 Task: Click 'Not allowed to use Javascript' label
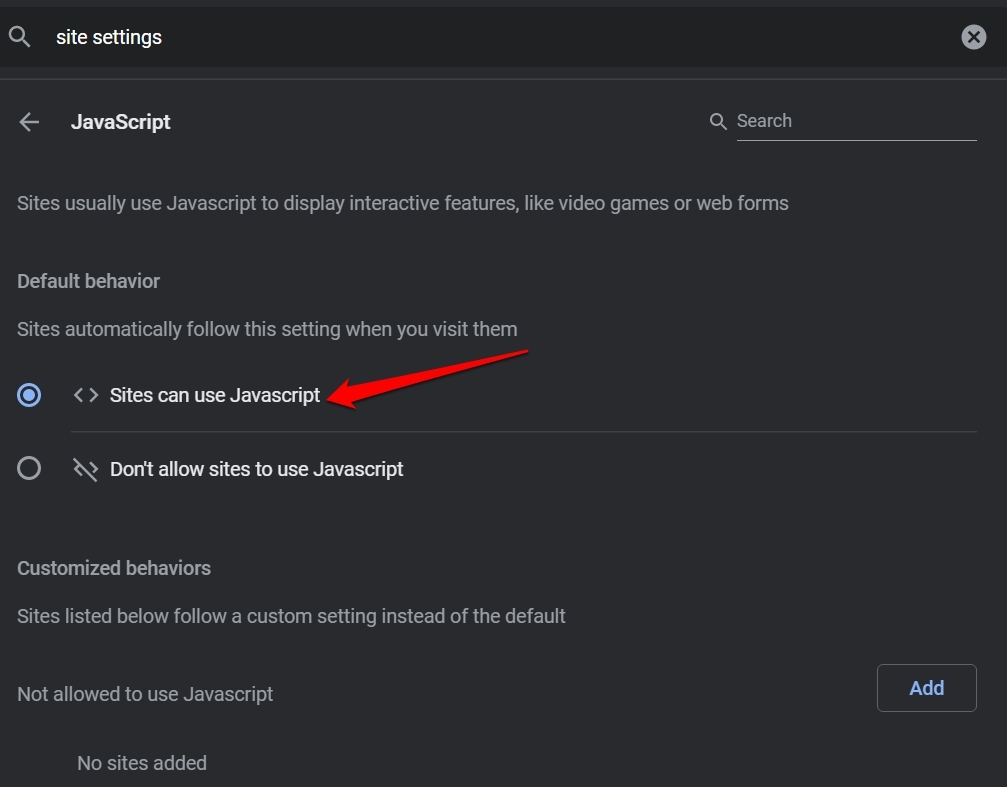(145, 694)
